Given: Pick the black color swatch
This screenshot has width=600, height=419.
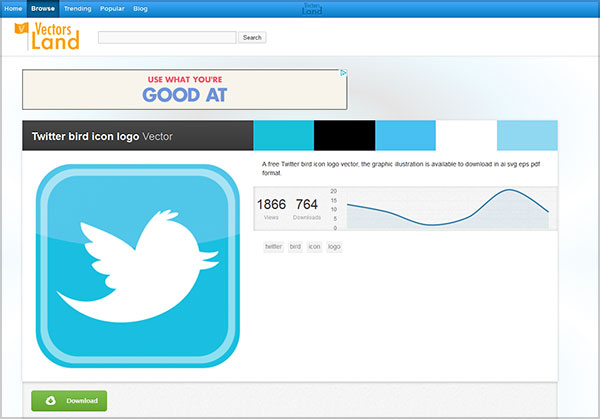Looking at the screenshot, I should coord(344,135).
